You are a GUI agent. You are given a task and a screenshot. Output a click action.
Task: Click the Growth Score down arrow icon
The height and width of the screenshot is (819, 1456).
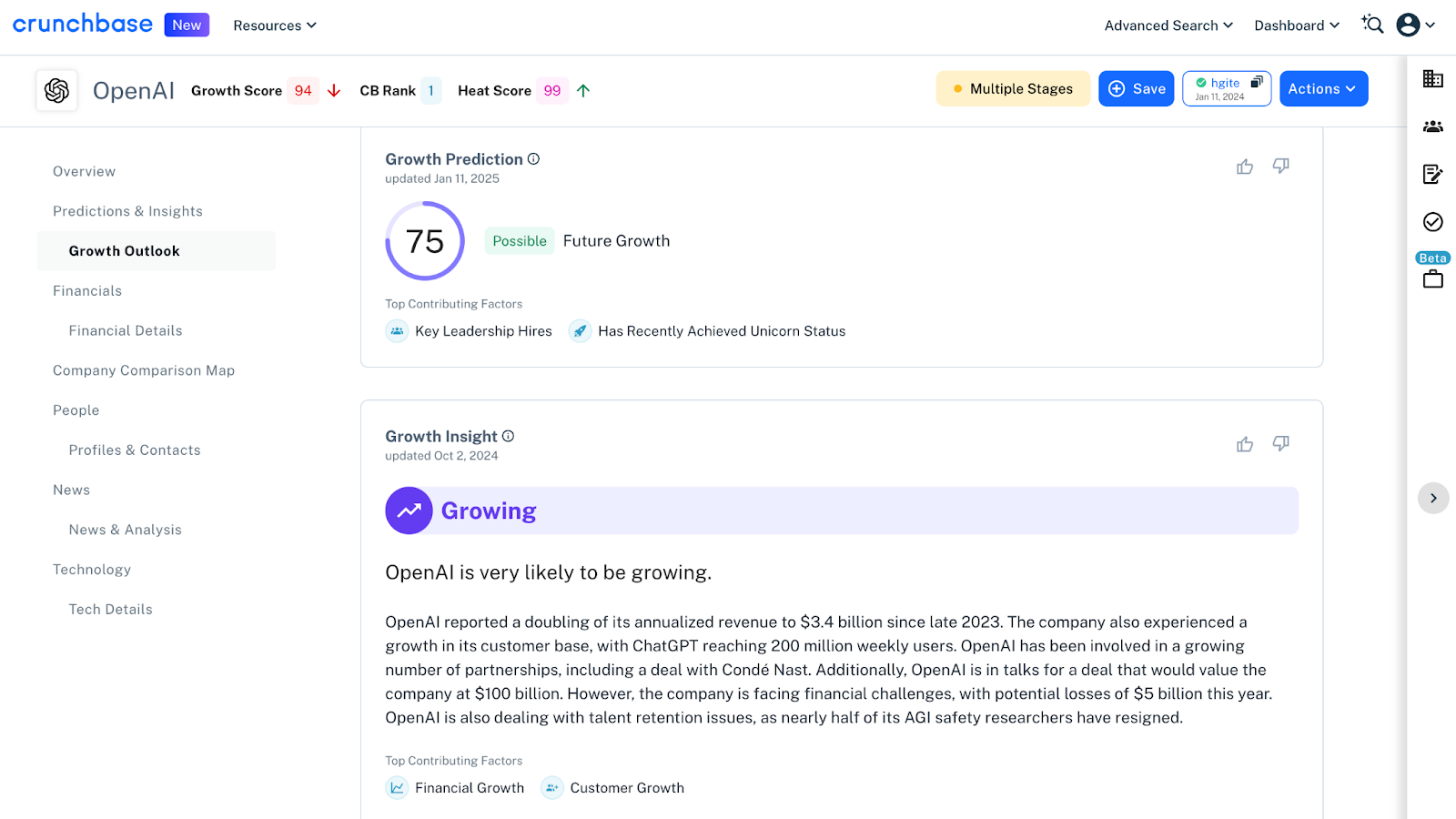tap(334, 90)
